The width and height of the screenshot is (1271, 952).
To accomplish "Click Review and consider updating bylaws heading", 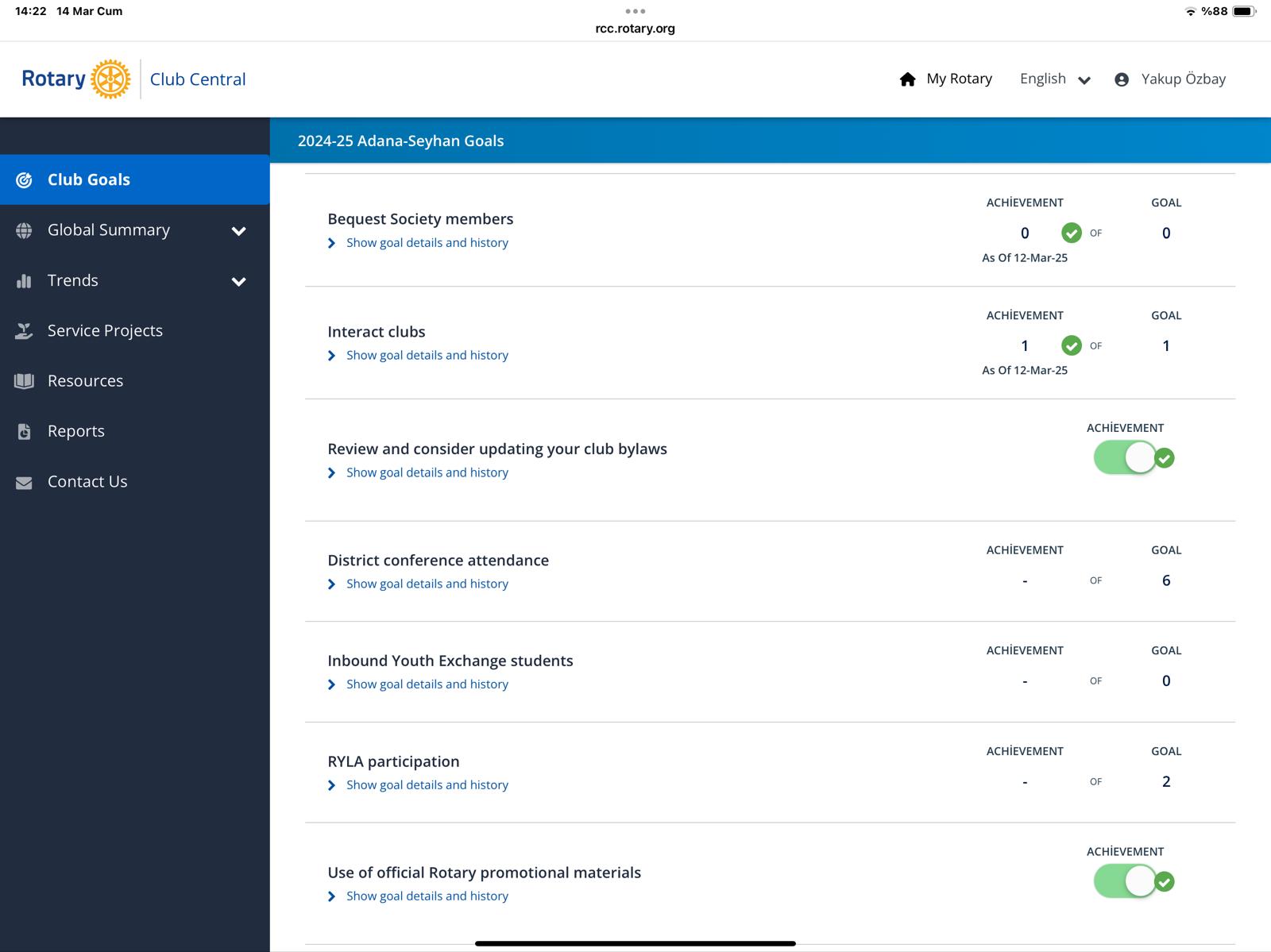I will click(497, 449).
